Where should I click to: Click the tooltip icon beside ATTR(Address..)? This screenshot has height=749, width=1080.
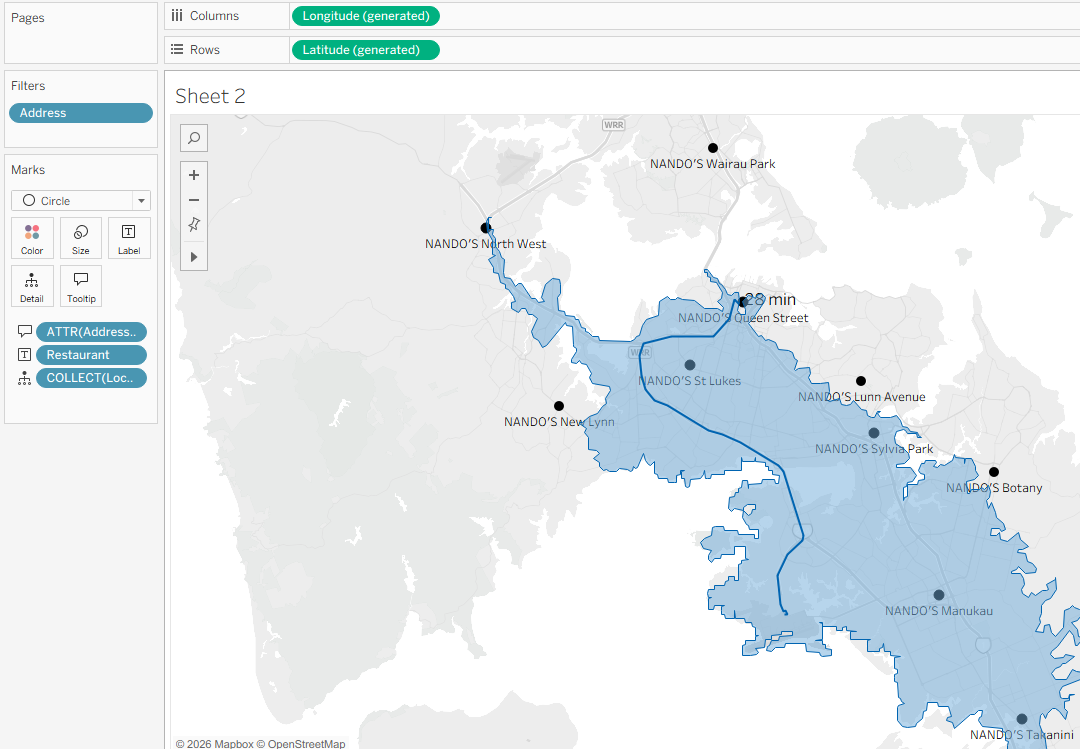point(25,331)
